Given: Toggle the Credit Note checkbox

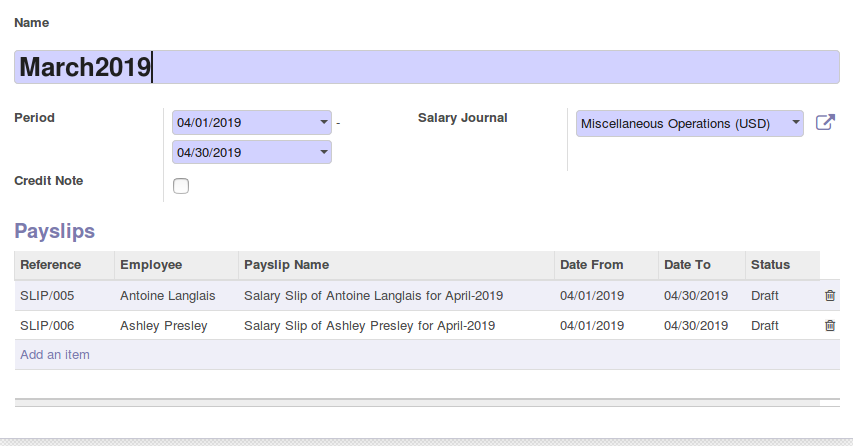Looking at the screenshot, I should point(181,185).
